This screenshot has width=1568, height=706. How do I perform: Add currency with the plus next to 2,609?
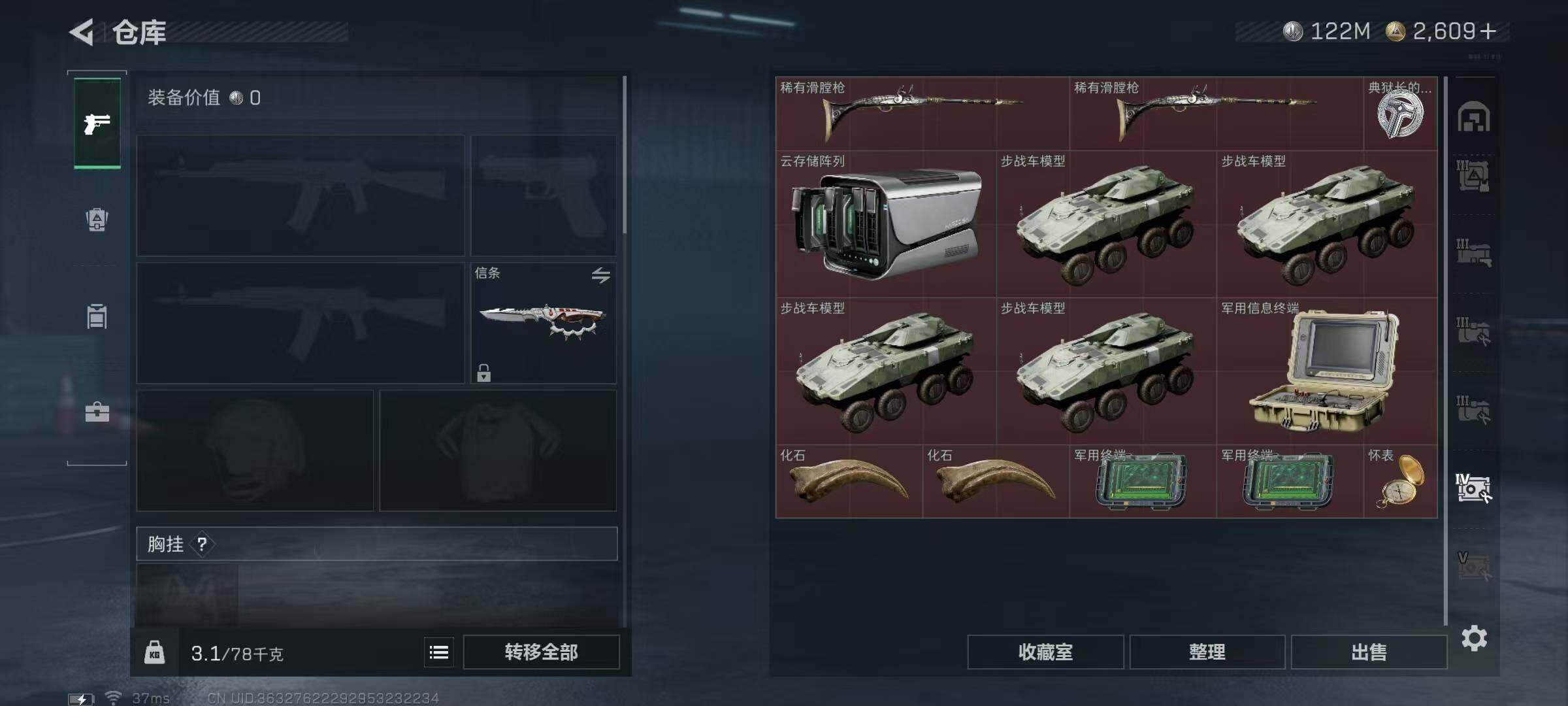pyautogui.click(x=1489, y=31)
